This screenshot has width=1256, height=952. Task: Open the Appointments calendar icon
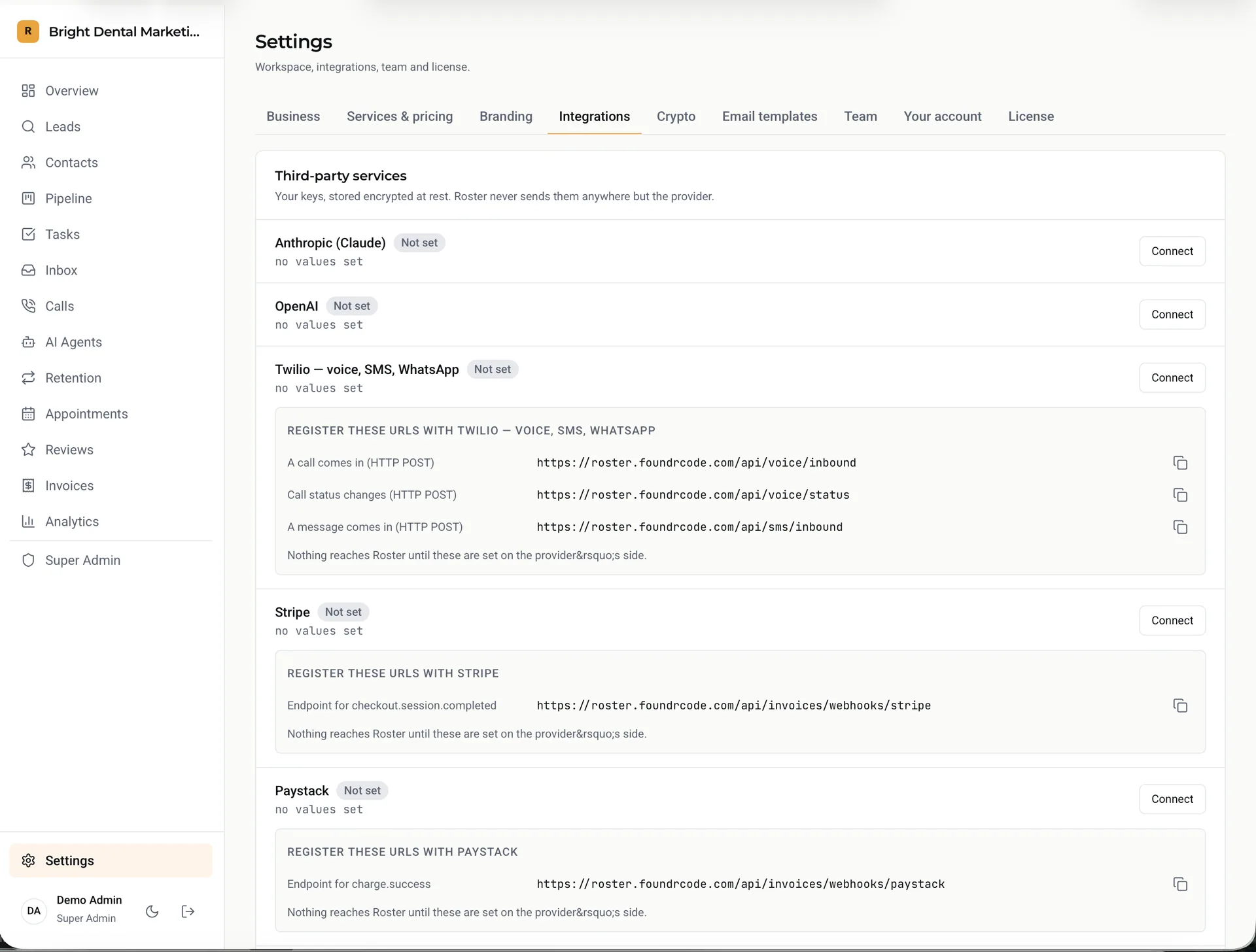tap(28, 414)
